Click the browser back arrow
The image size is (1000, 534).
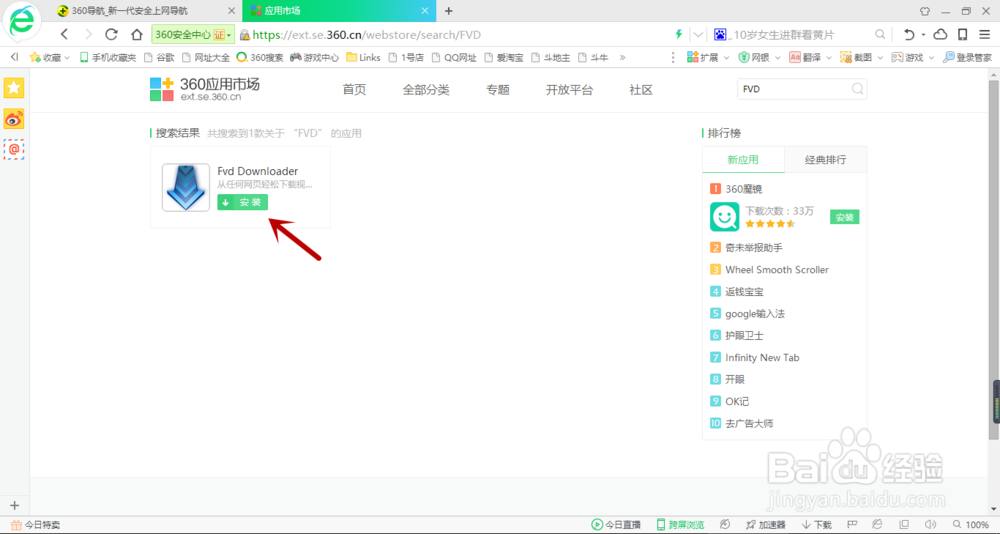tap(64, 34)
